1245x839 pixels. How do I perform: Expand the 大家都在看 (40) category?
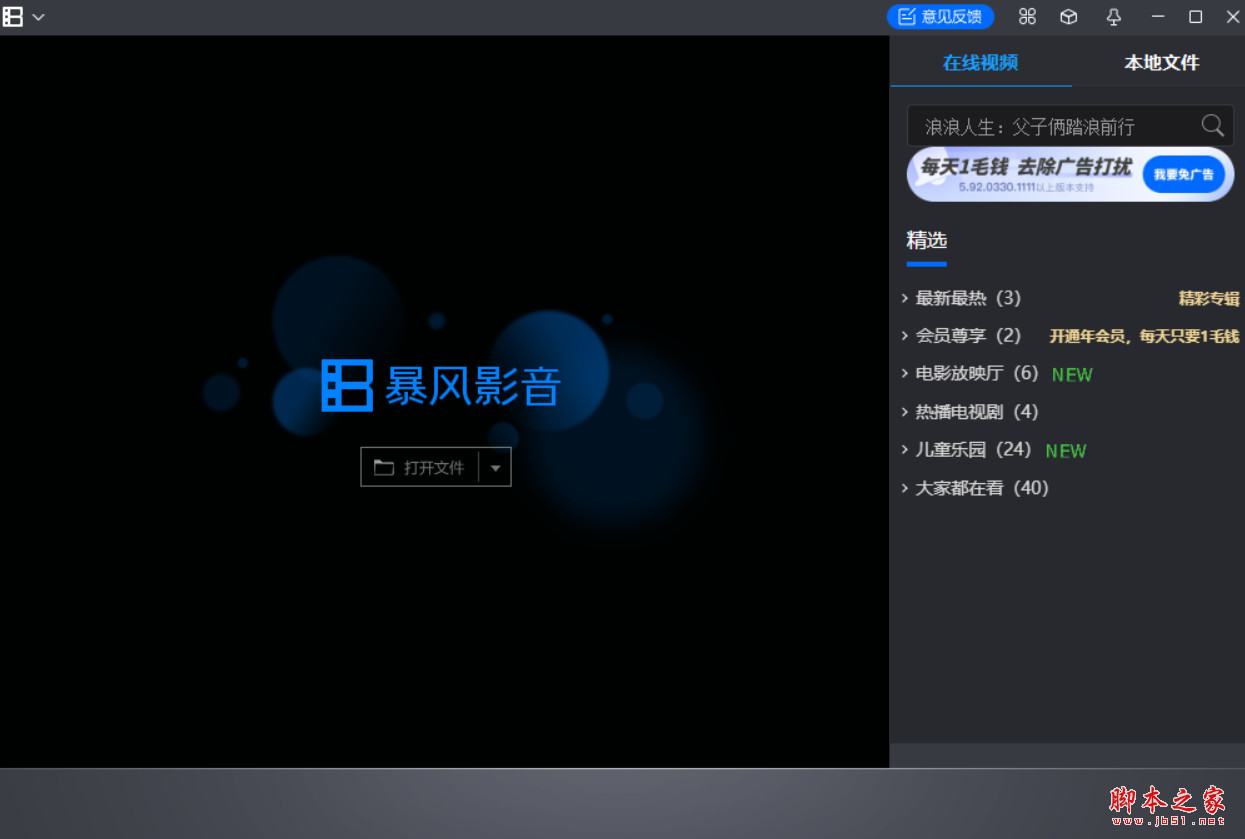click(974, 488)
